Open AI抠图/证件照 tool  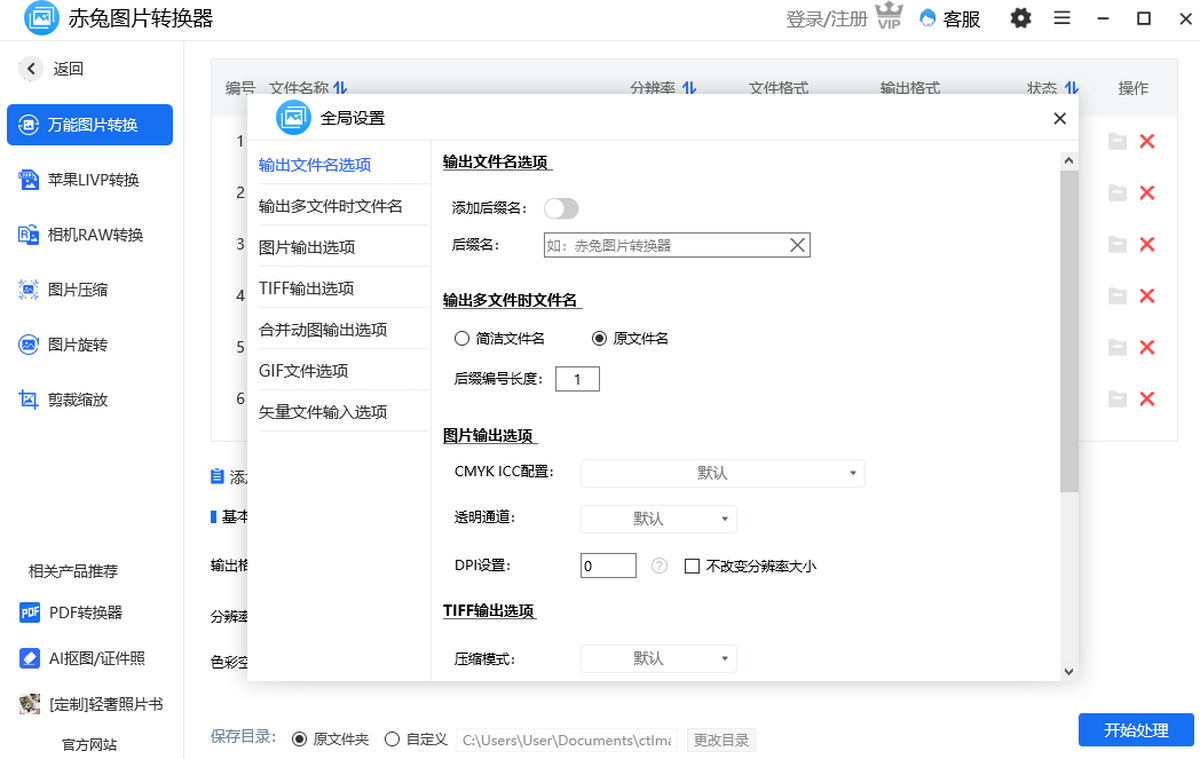[x=90, y=658]
